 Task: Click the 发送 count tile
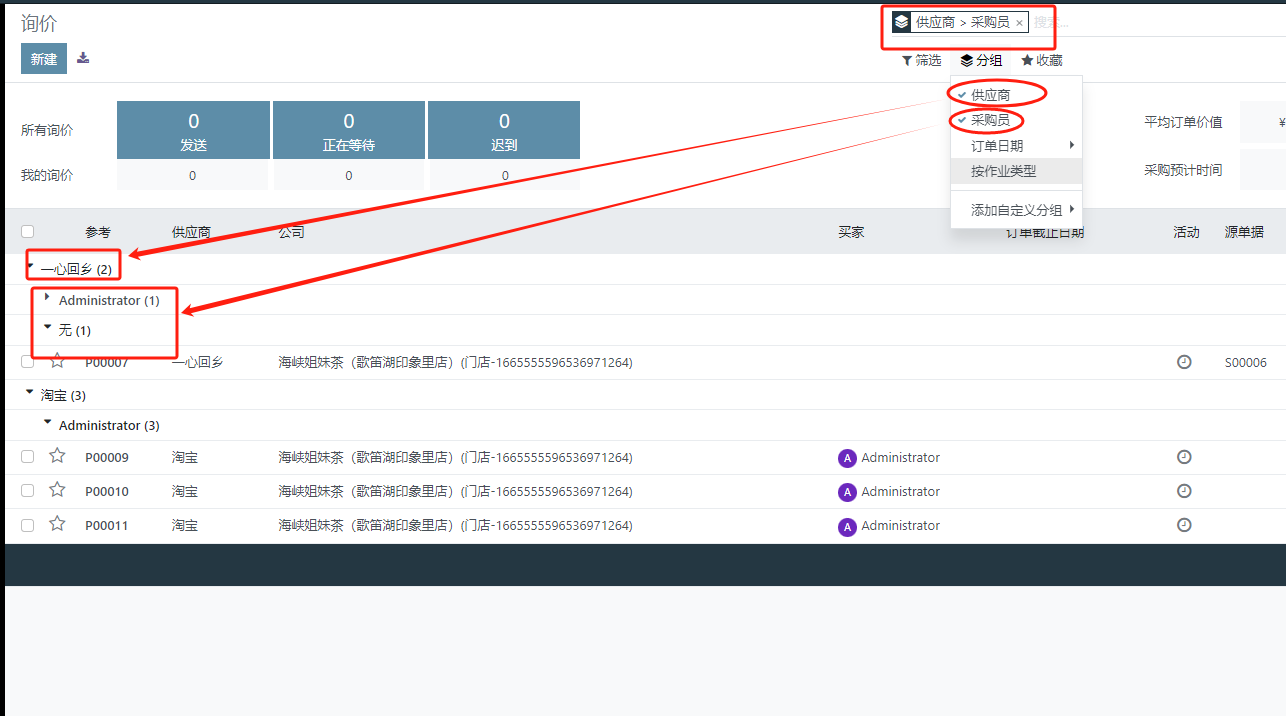coord(193,130)
